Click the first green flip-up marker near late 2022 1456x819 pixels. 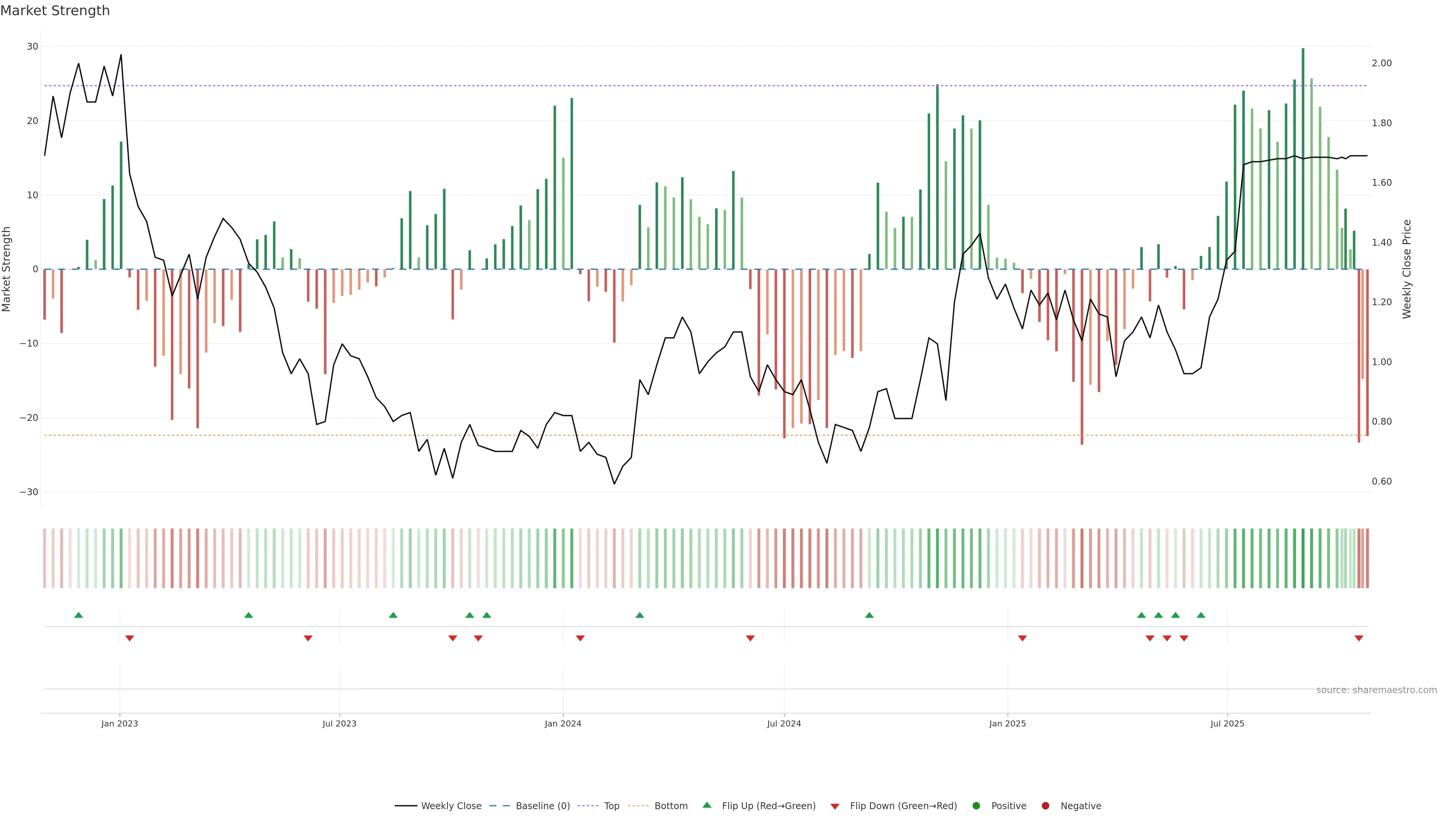[78, 615]
